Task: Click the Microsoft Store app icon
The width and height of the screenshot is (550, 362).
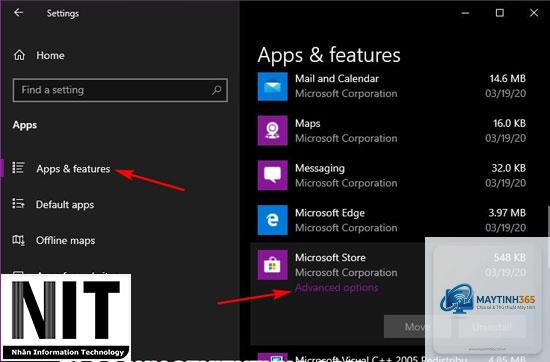Action: pos(273,265)
